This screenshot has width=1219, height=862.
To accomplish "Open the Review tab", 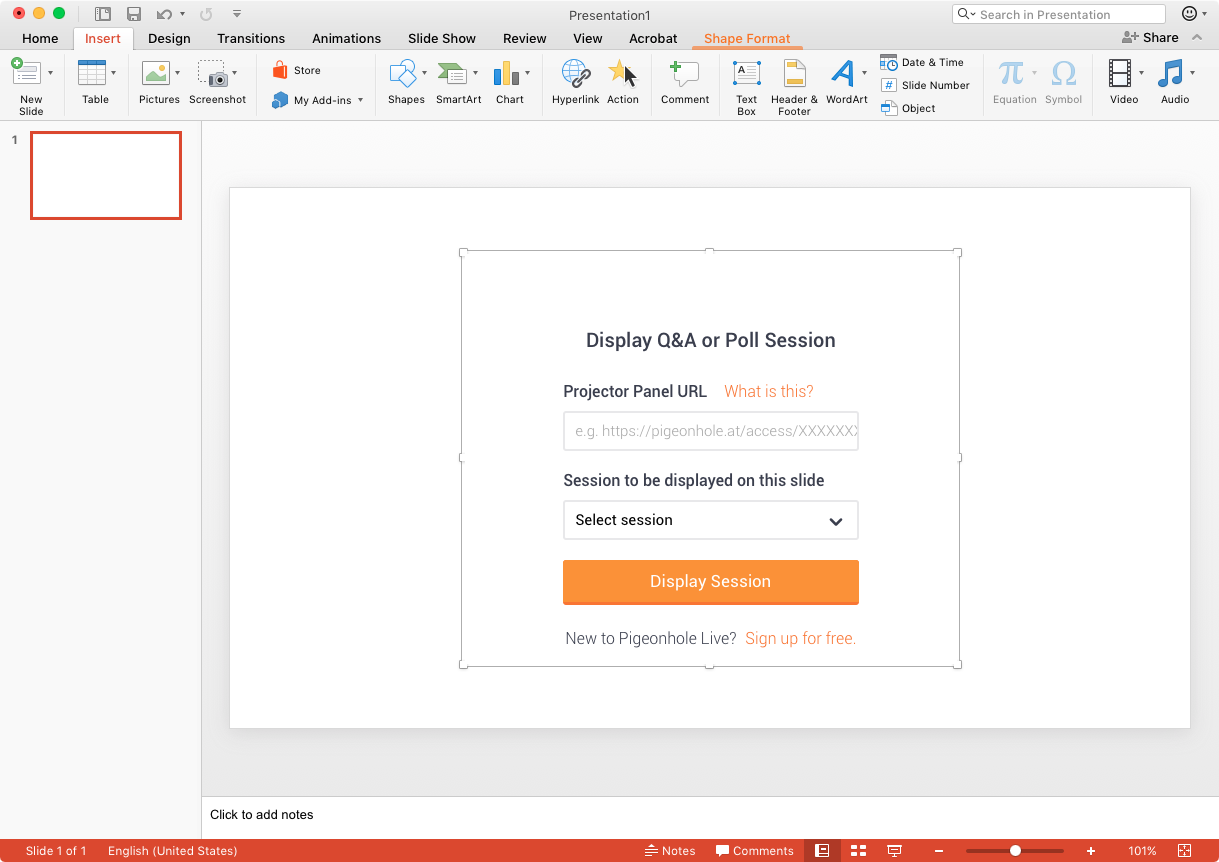I will 525,38.
